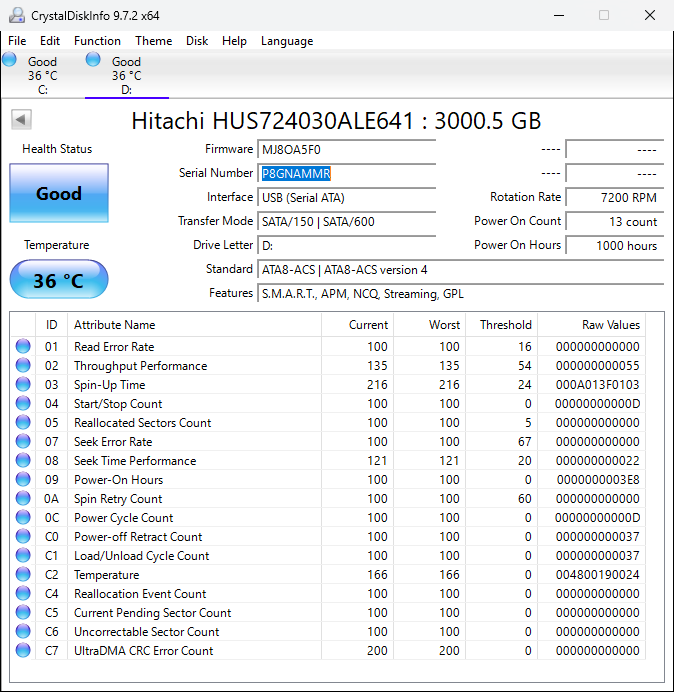Open the File menu
The image size is (674, 692).
(17, 41)
